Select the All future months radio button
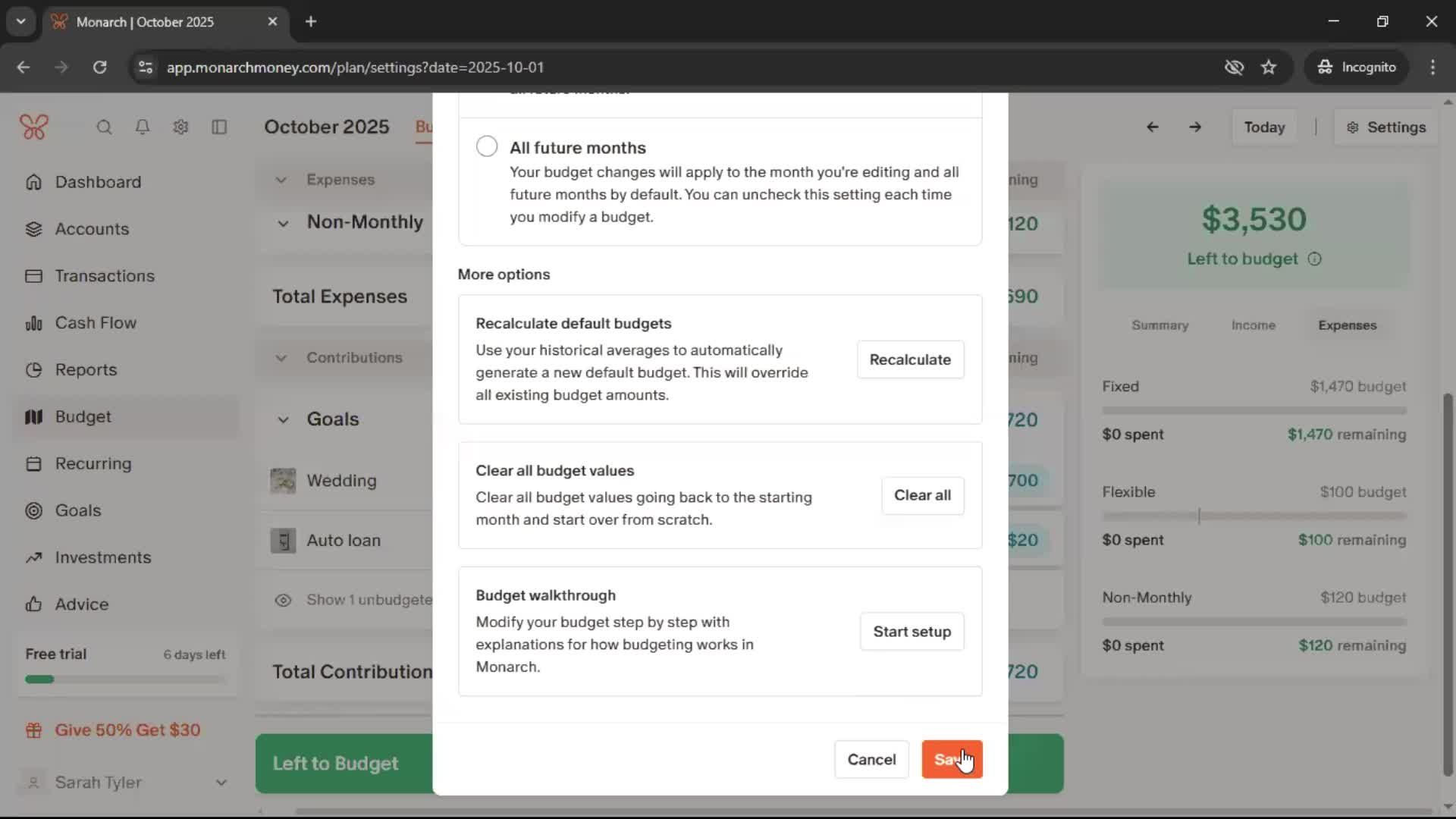The width and height of the screenshot is (1456, 819). point(487,146)
